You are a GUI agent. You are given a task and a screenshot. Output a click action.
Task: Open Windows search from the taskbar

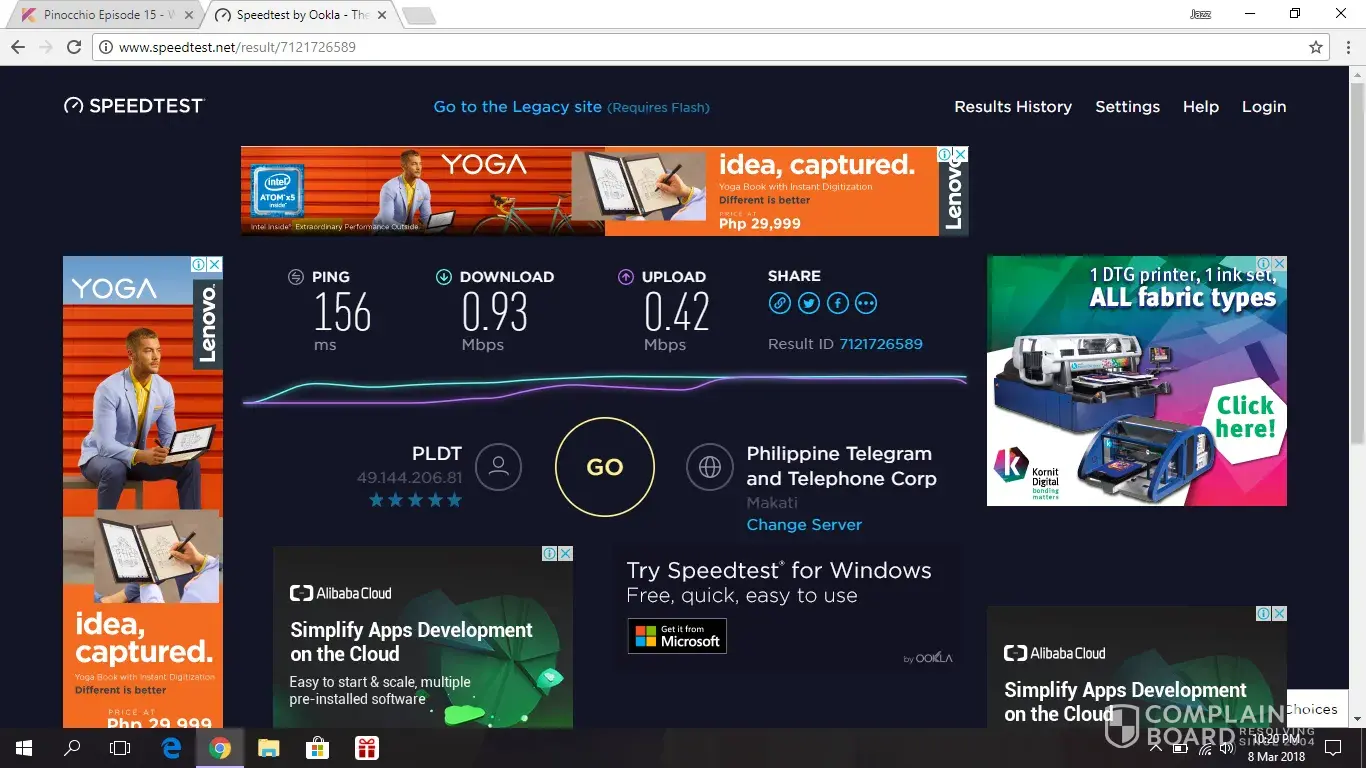72,748
